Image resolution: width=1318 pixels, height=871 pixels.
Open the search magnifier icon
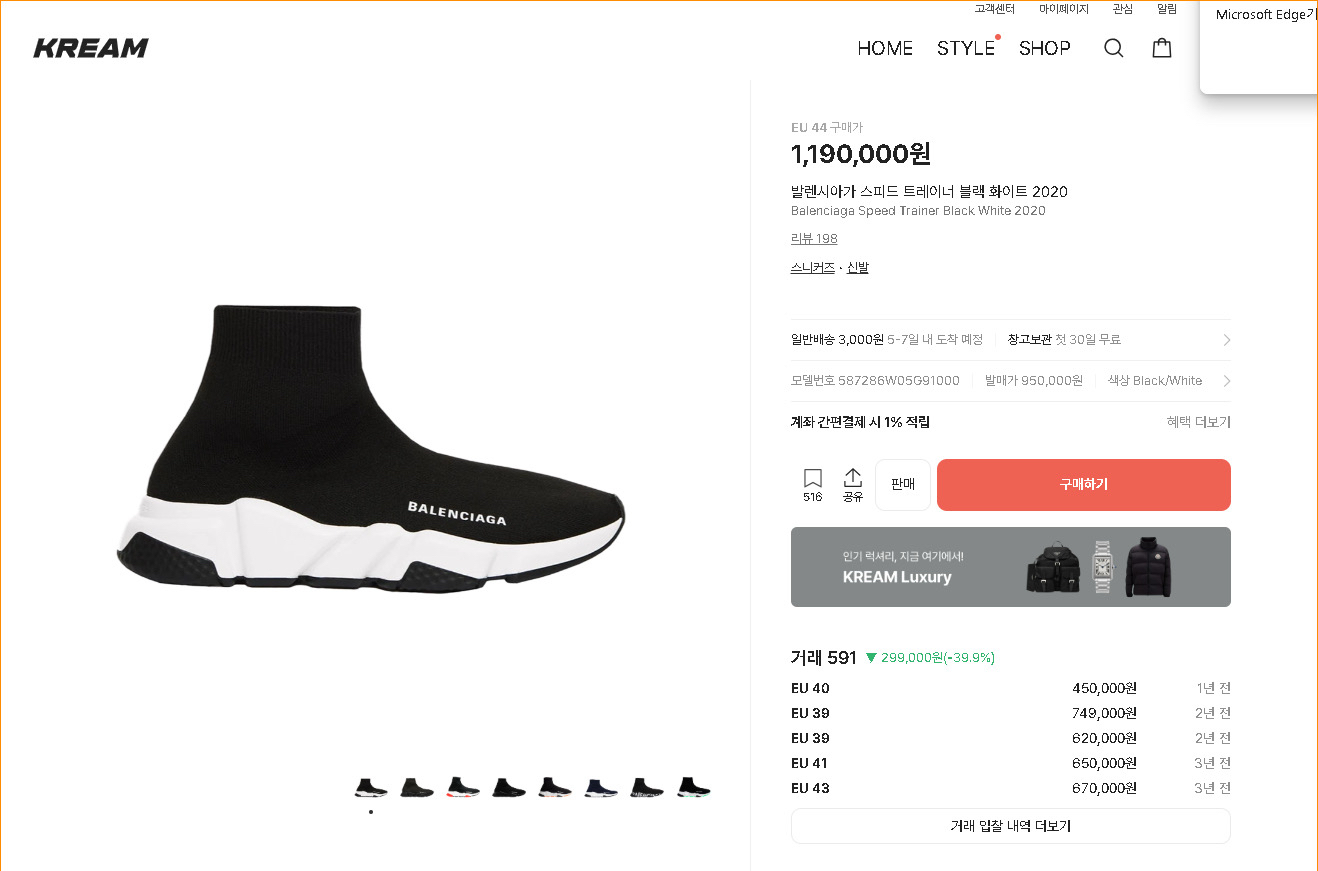click(x=1113, y=48)
